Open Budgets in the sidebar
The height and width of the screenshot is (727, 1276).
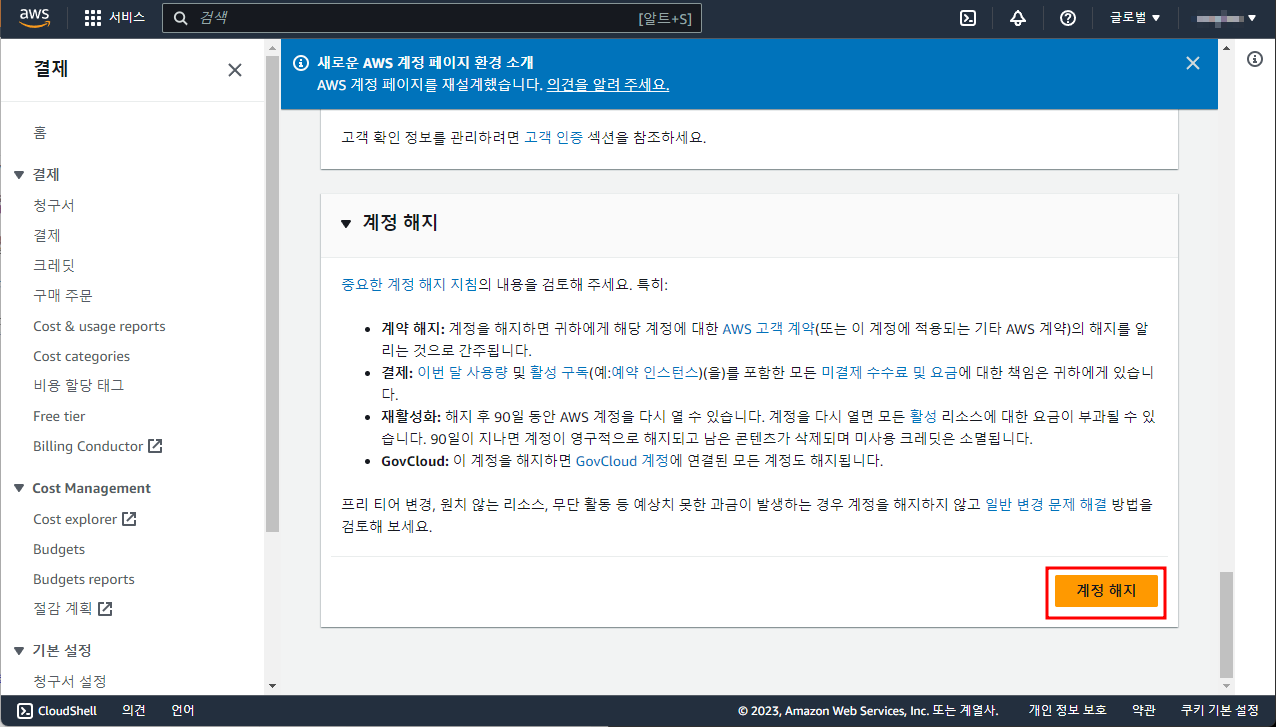(59, 549)
